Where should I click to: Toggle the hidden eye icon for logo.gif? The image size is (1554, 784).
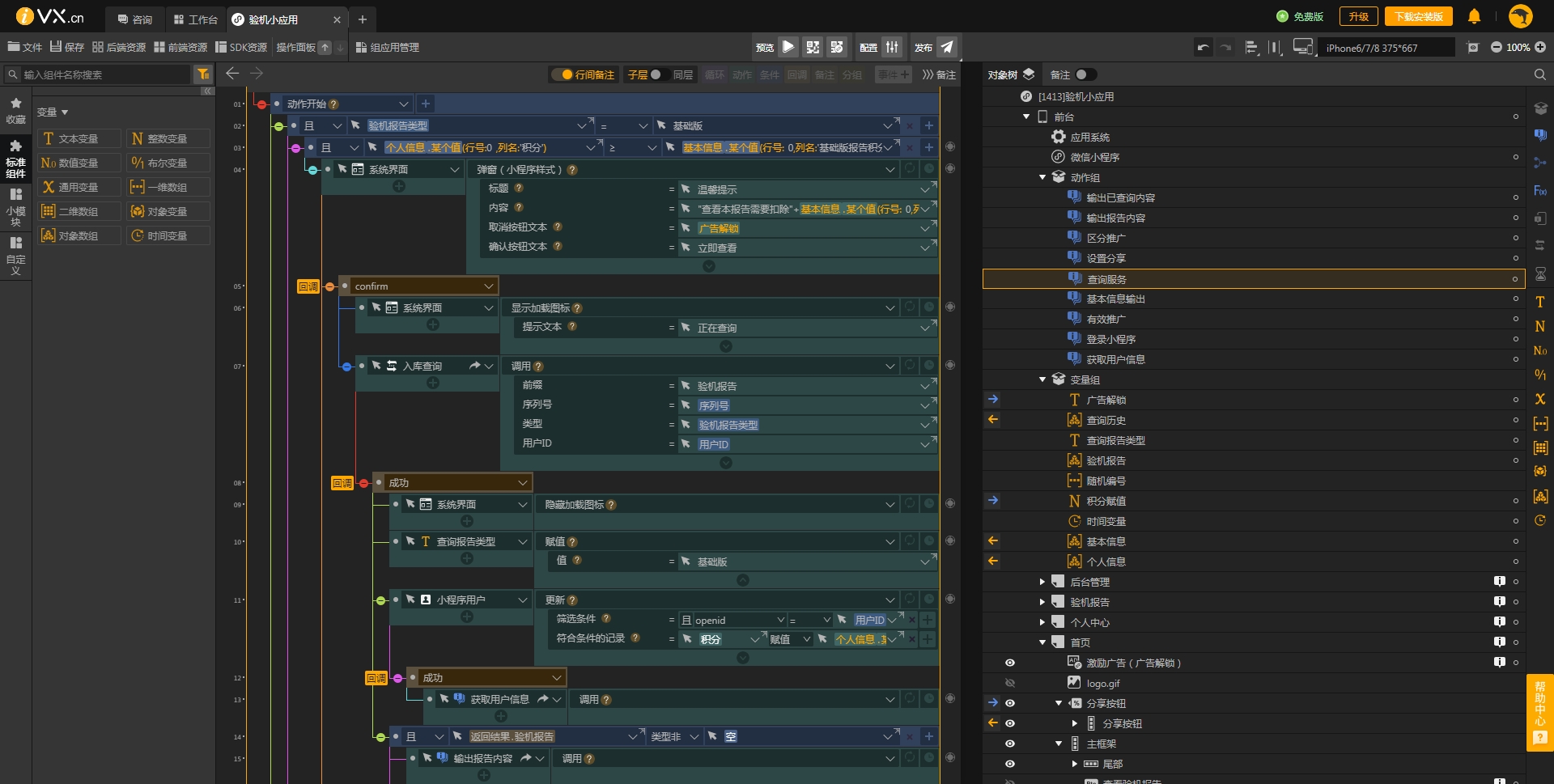(x=1009, y=683)
